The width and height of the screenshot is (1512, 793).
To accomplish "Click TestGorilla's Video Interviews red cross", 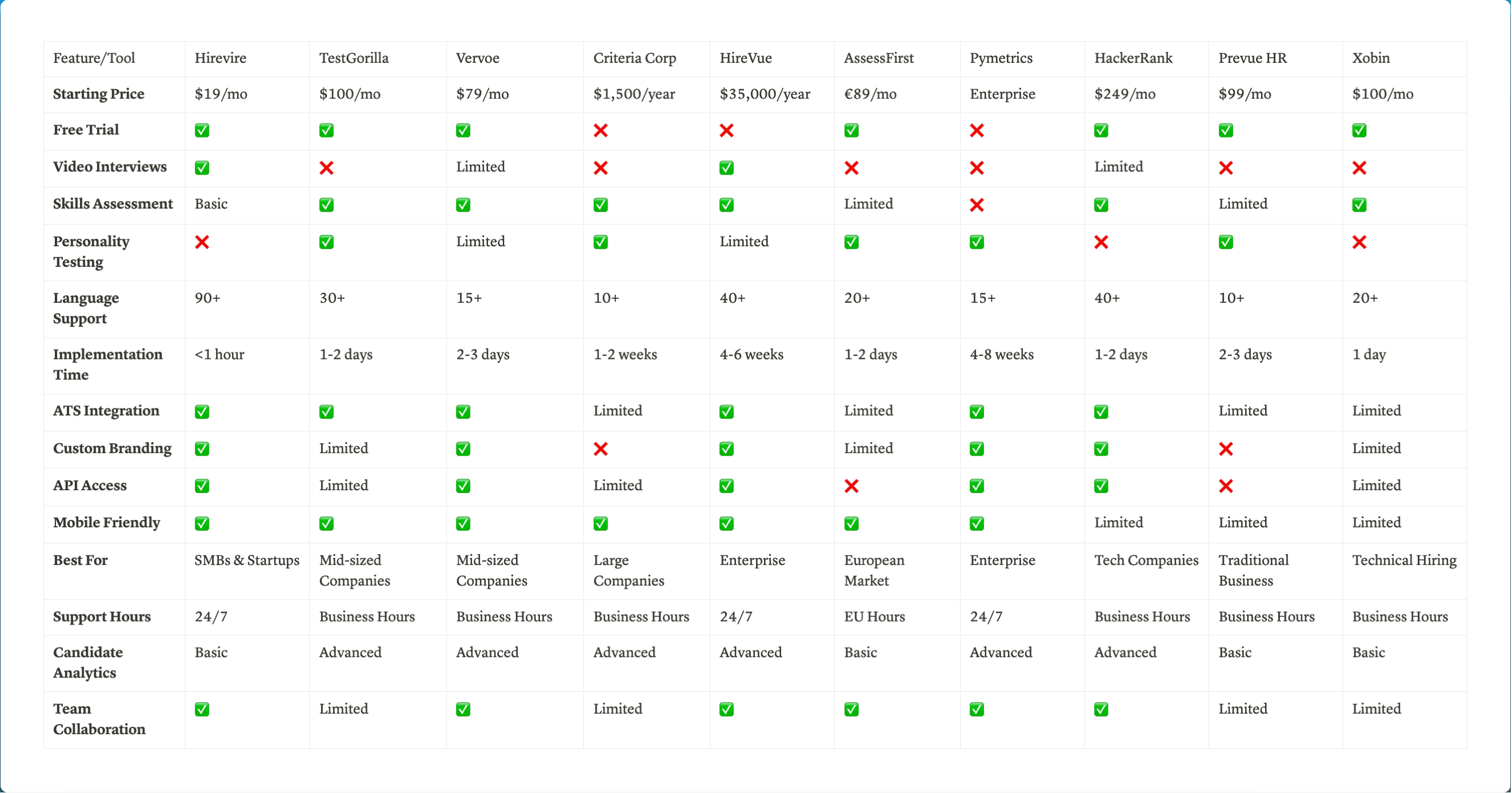I will [x=326, y=168].
